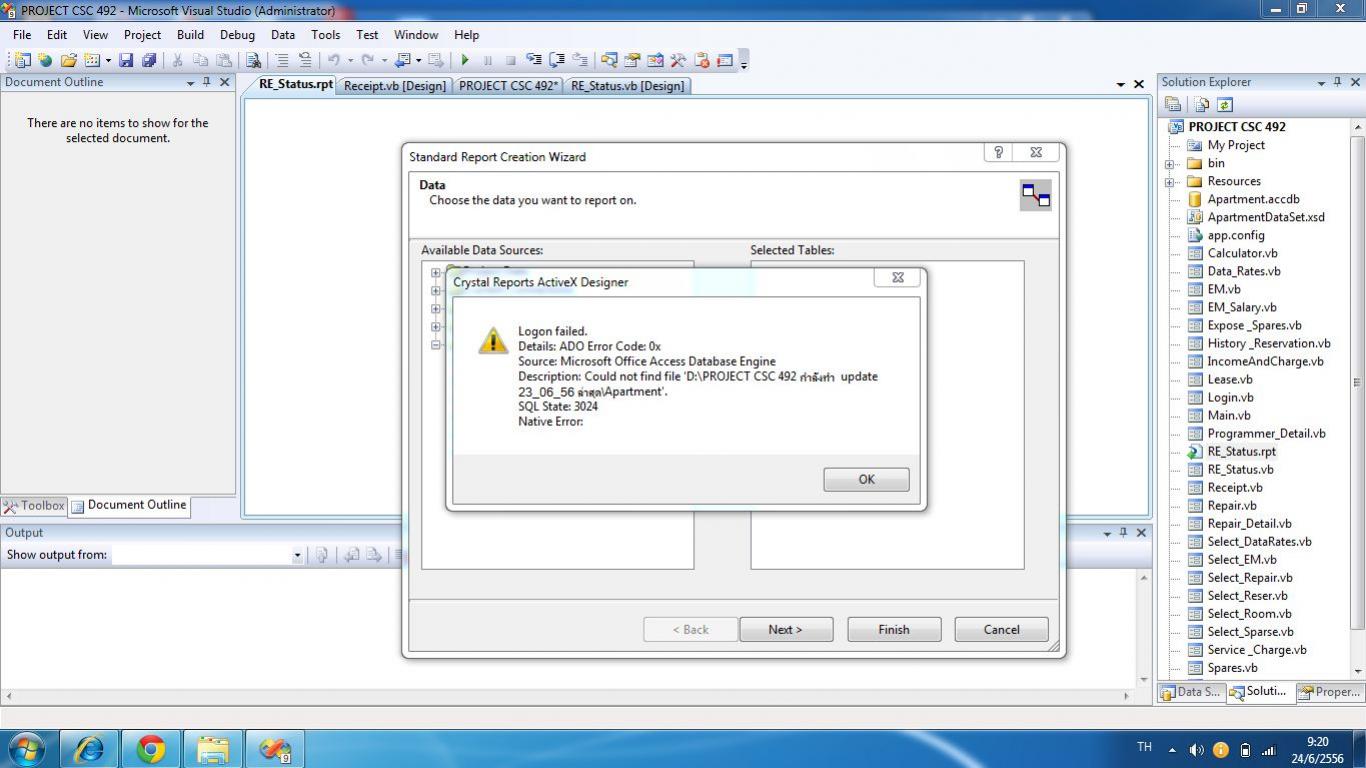Click the Next > wizard button
The height and width of the screenshot is (768, 1366).
[785, 629]
